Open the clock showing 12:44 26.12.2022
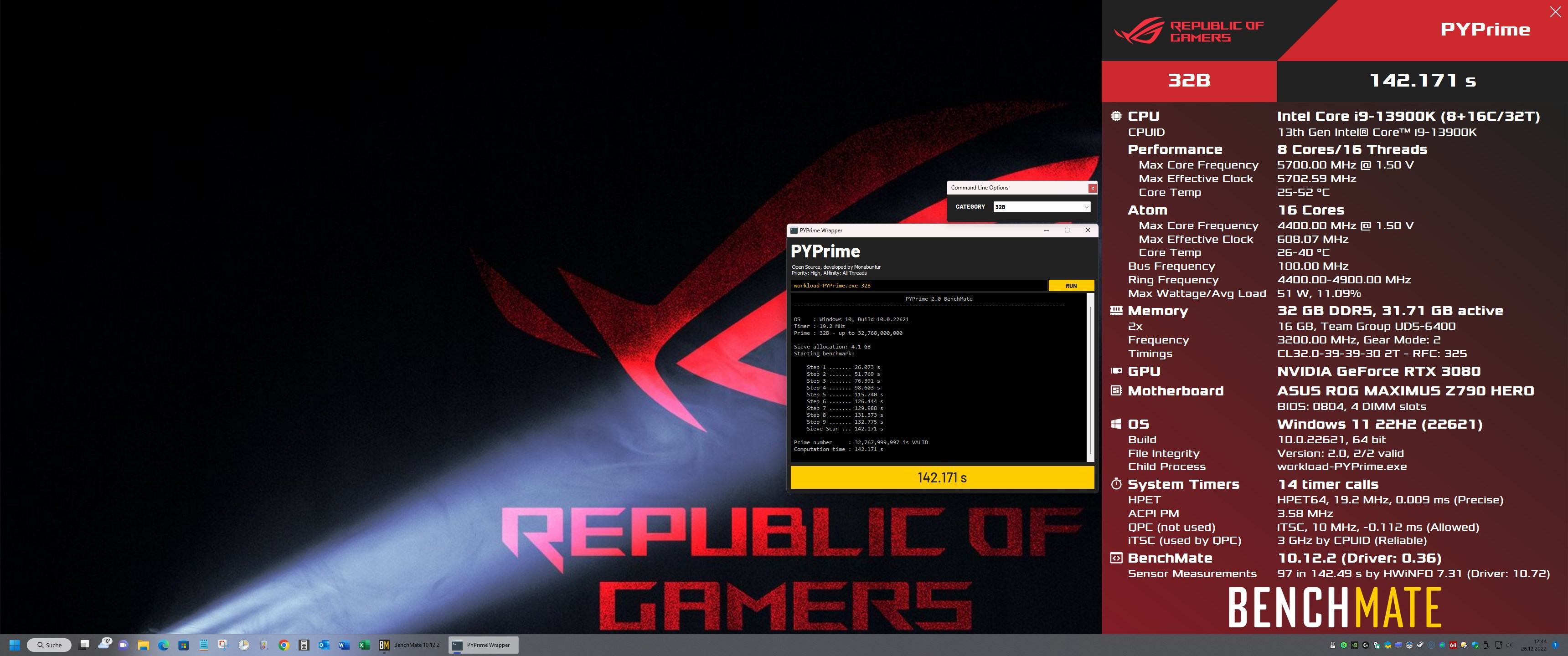 [x=1534, y=645]
